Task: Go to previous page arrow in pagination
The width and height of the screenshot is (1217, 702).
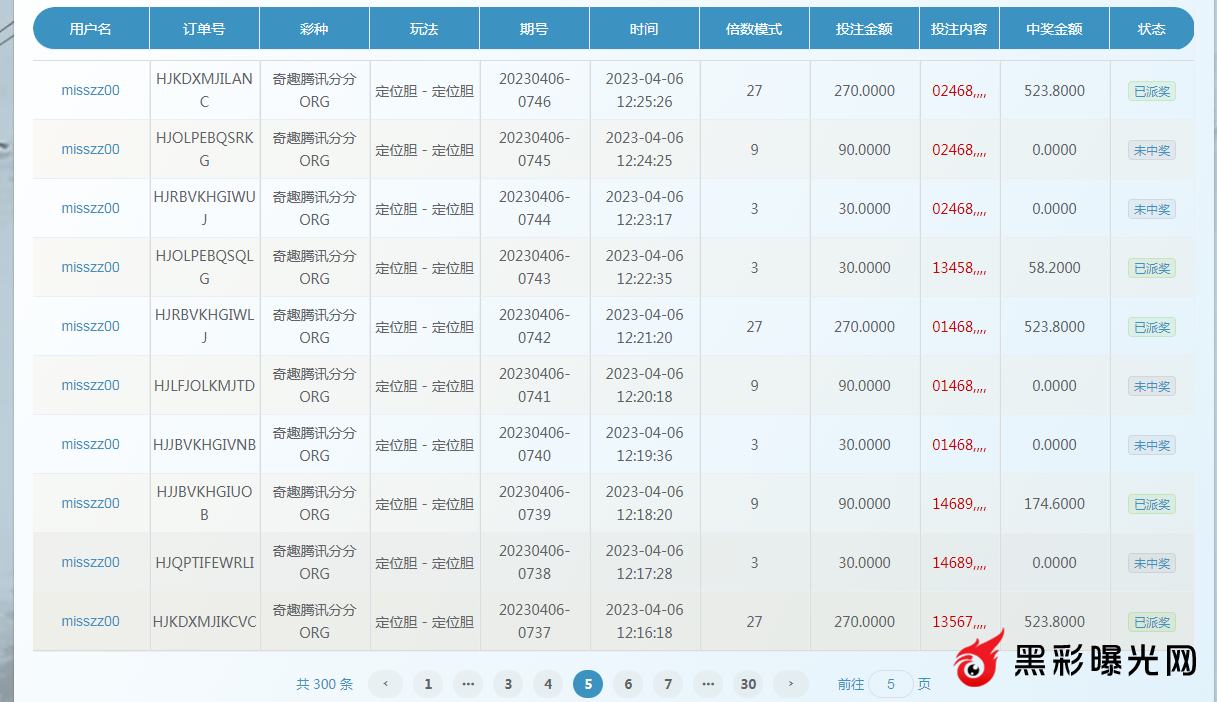Action: click(x=385, y=684)
